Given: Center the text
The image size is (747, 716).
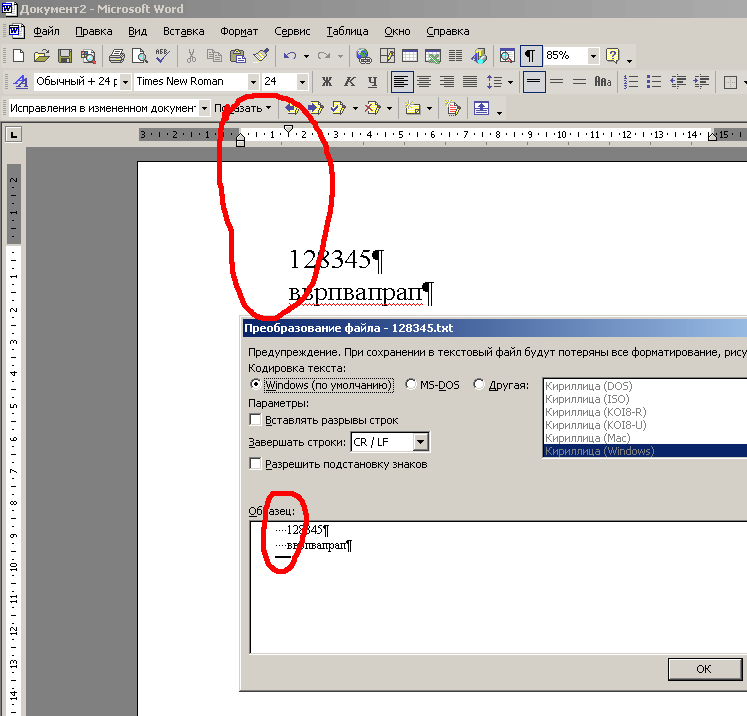Looking at the screenshot, I should point(424,81).
